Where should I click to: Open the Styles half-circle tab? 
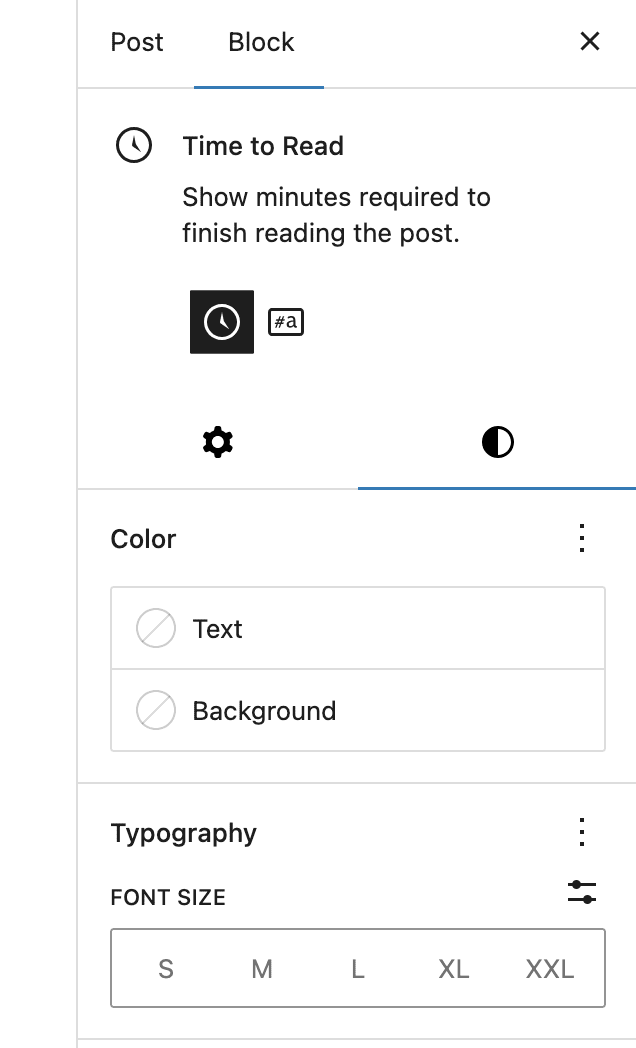pos(497,442)
